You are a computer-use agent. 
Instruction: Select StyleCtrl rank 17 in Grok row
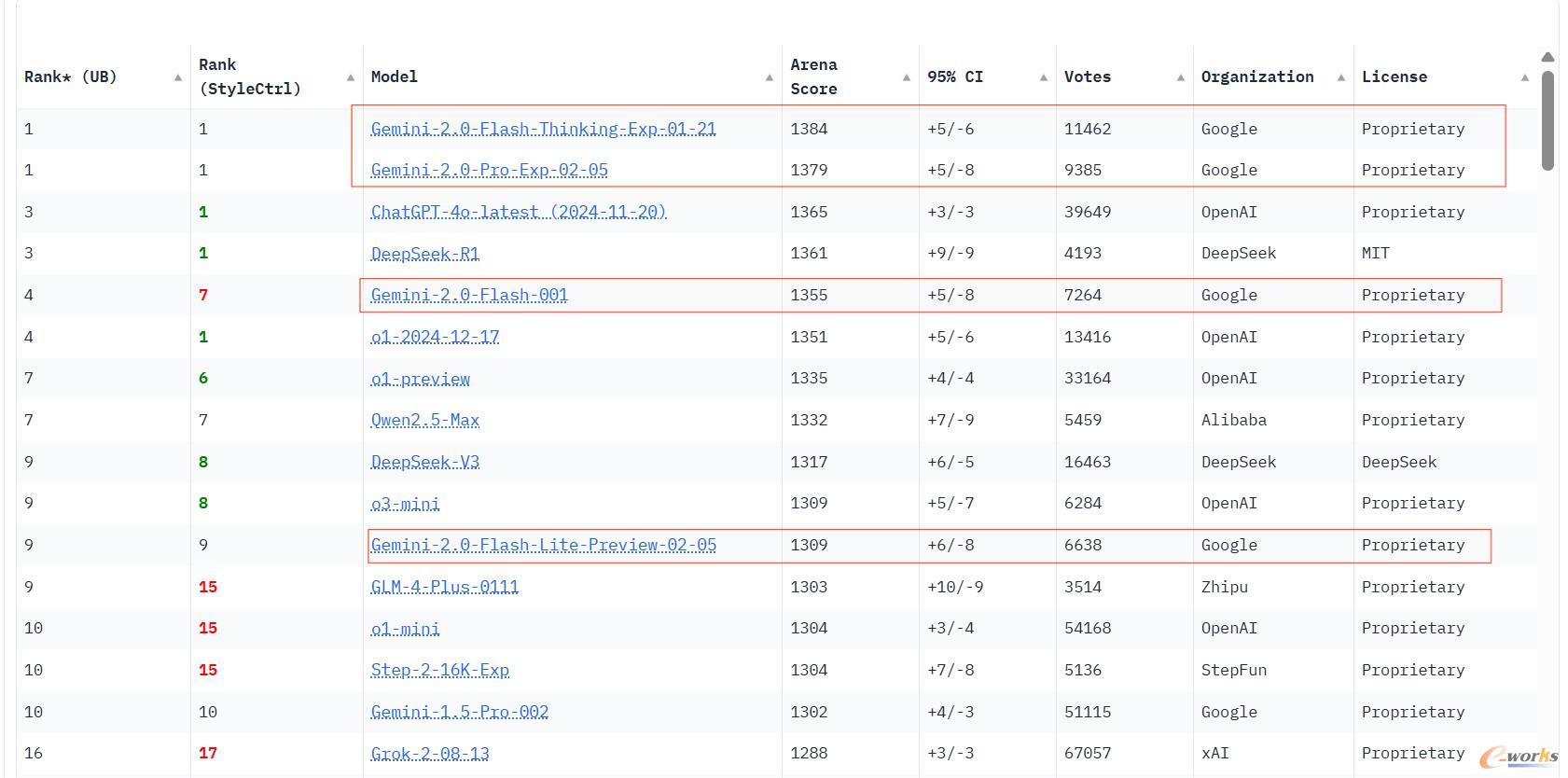click(x=207, y=753)
